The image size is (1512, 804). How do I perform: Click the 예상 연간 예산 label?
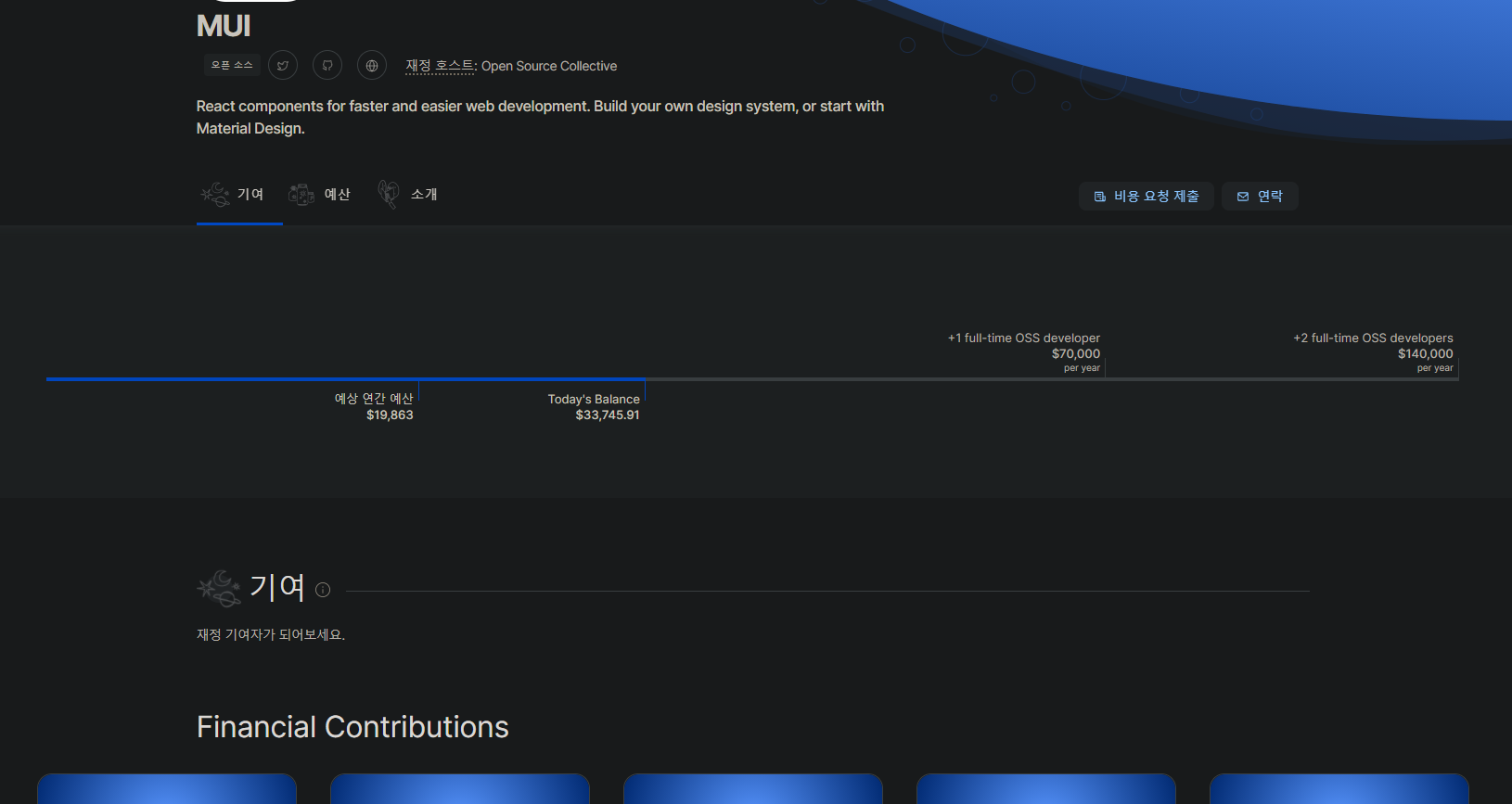click(374, 399)
